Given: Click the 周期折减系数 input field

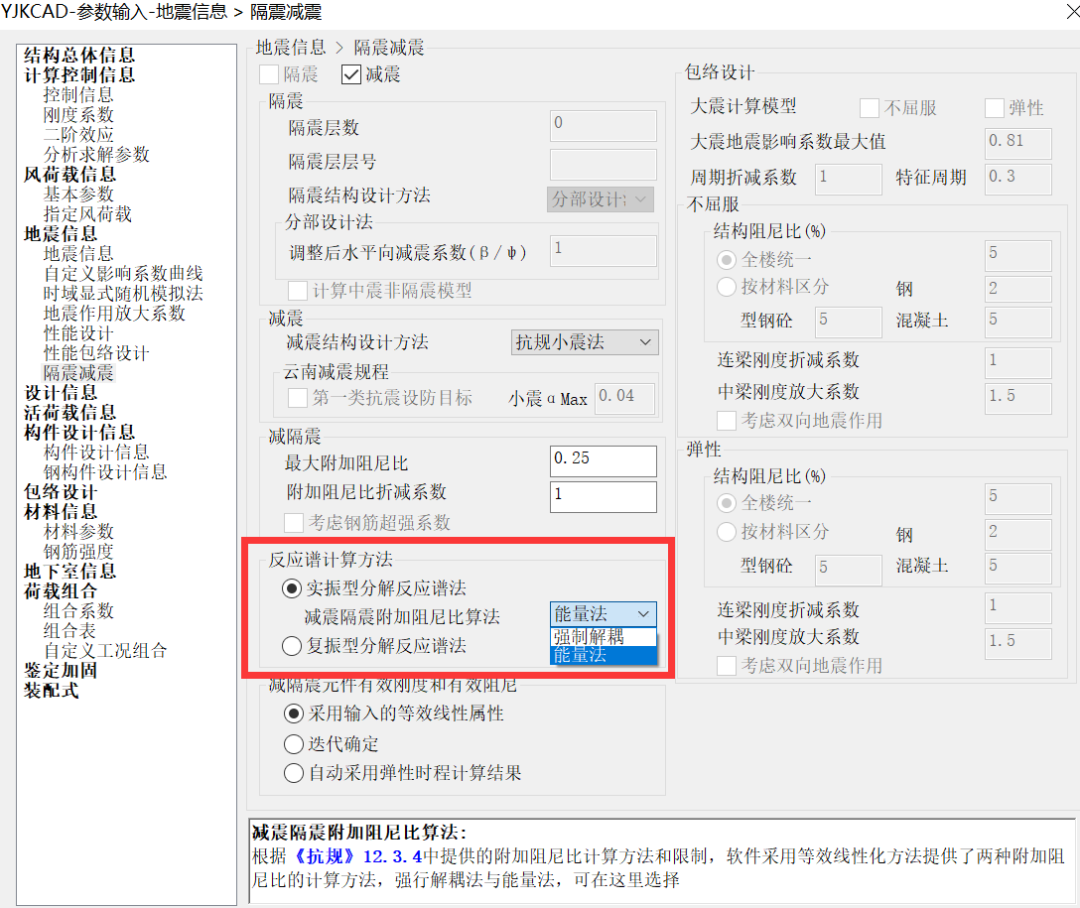Looking at the screenshot, I should [x=848, y=179].
